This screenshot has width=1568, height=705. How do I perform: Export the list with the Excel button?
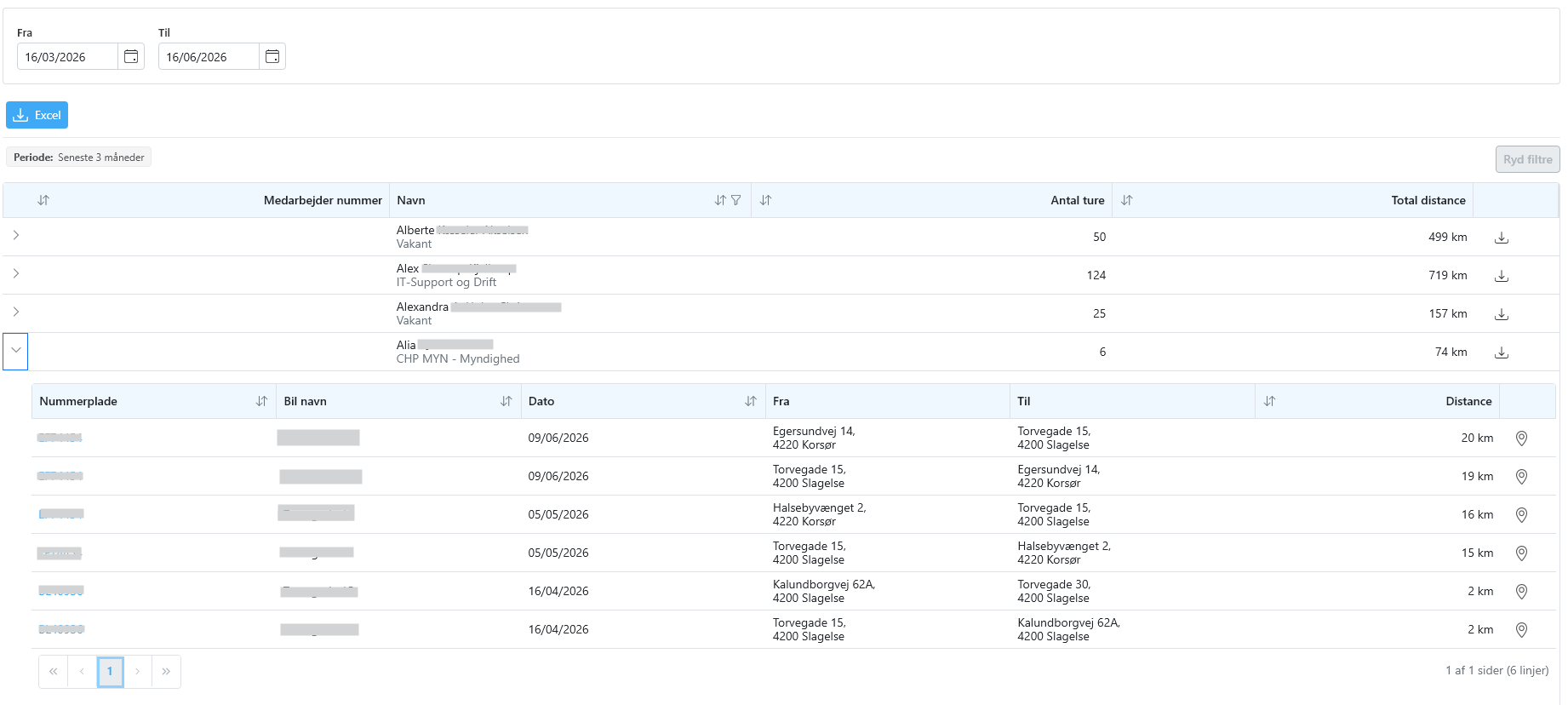click(x=37, y=115)
